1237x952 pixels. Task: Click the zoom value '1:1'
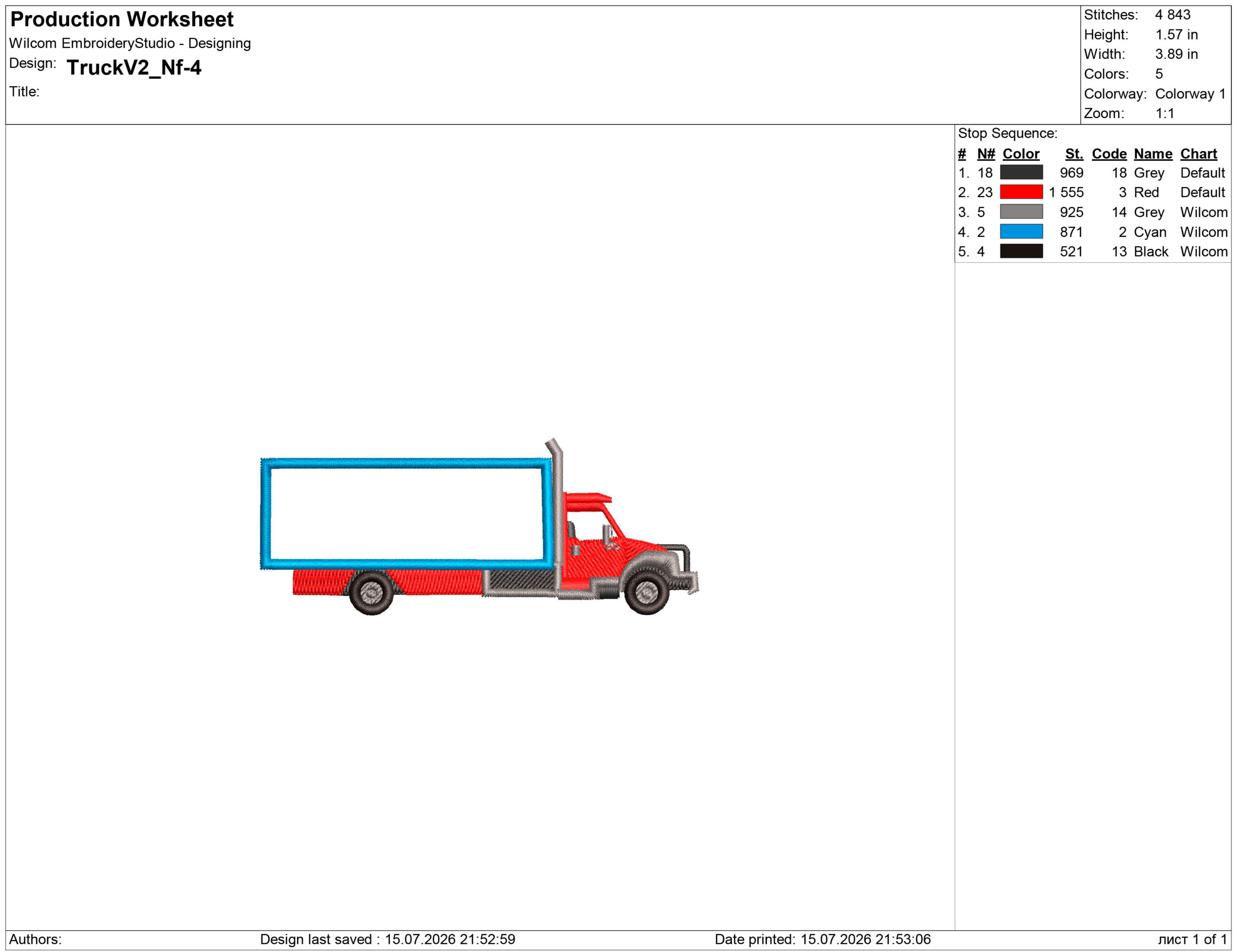[x=1165, y=113]
